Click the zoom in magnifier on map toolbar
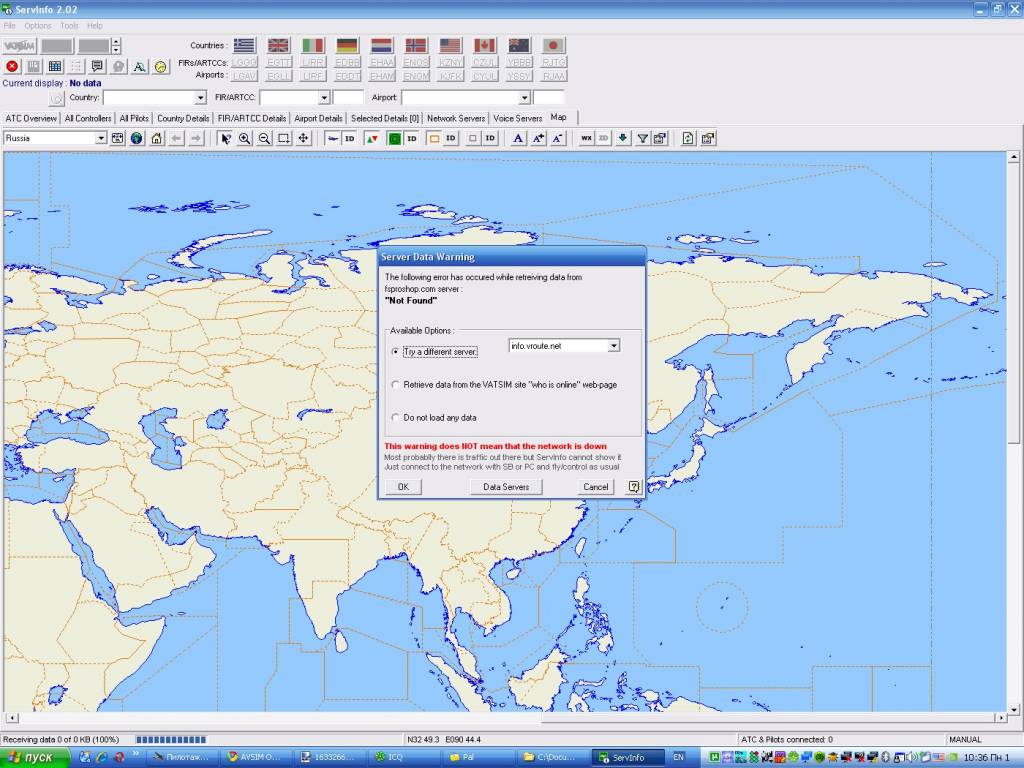This screenshot has height=768, width=1024. (x=245, y=138)
